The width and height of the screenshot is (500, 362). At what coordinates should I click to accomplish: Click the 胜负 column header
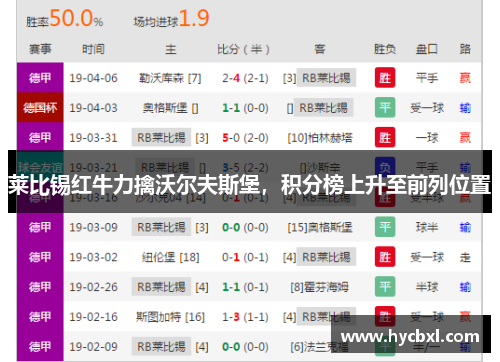pyautogui.click(x=385, y=49)
